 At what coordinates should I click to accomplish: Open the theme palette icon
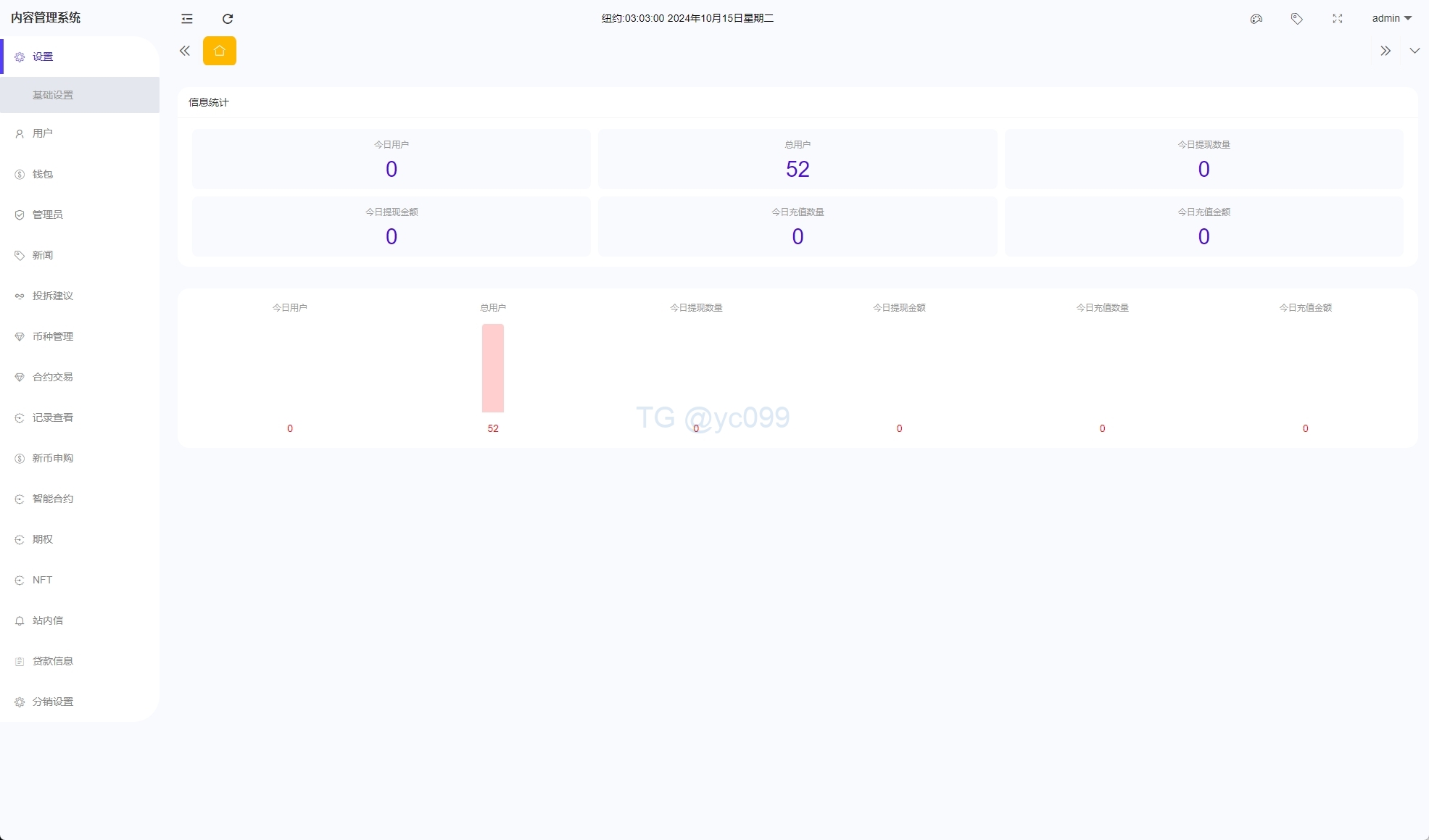(1256, 19)
